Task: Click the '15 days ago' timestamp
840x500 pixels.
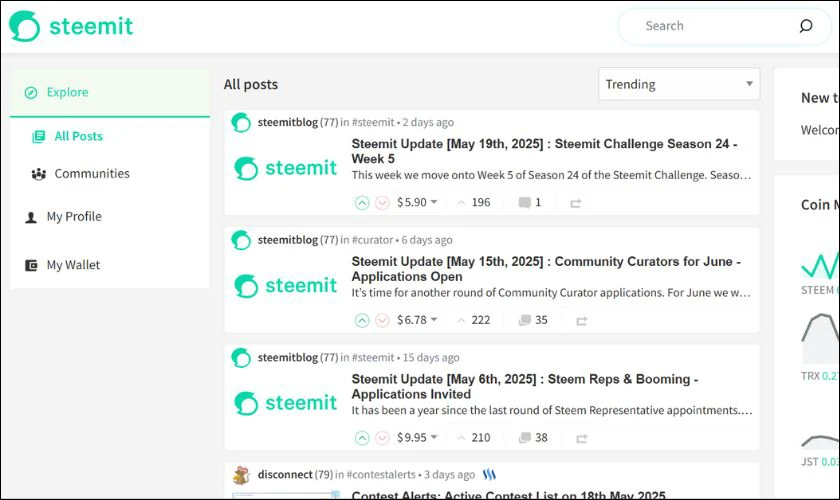Action: (x=431, y=357)
